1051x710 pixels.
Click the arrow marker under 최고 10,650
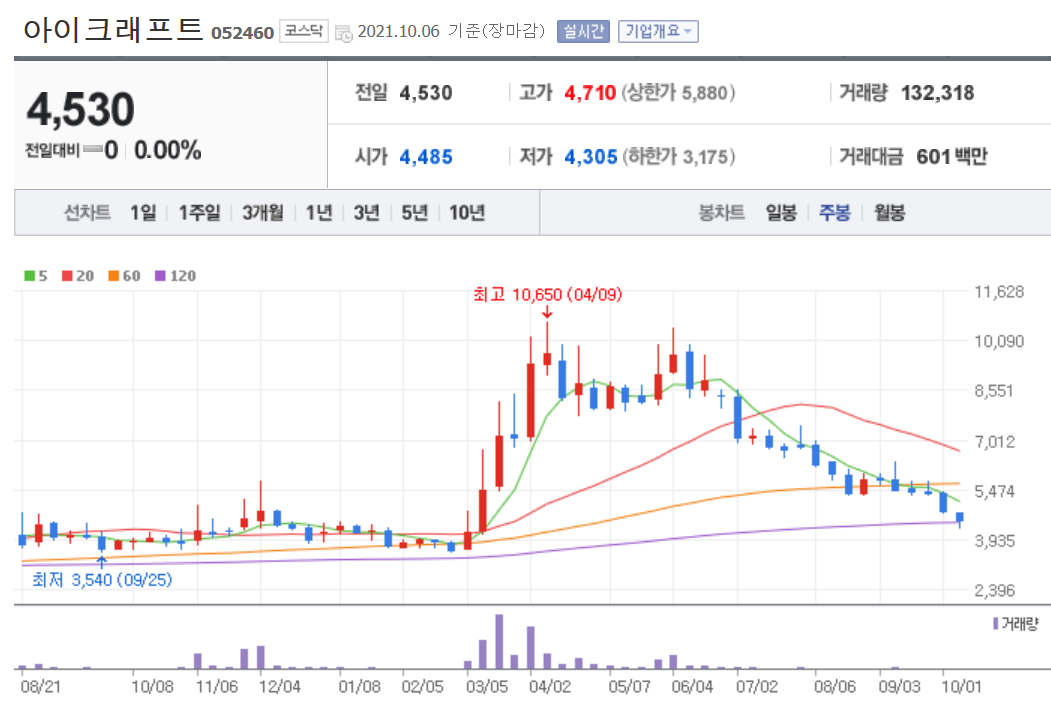[547, 313]
